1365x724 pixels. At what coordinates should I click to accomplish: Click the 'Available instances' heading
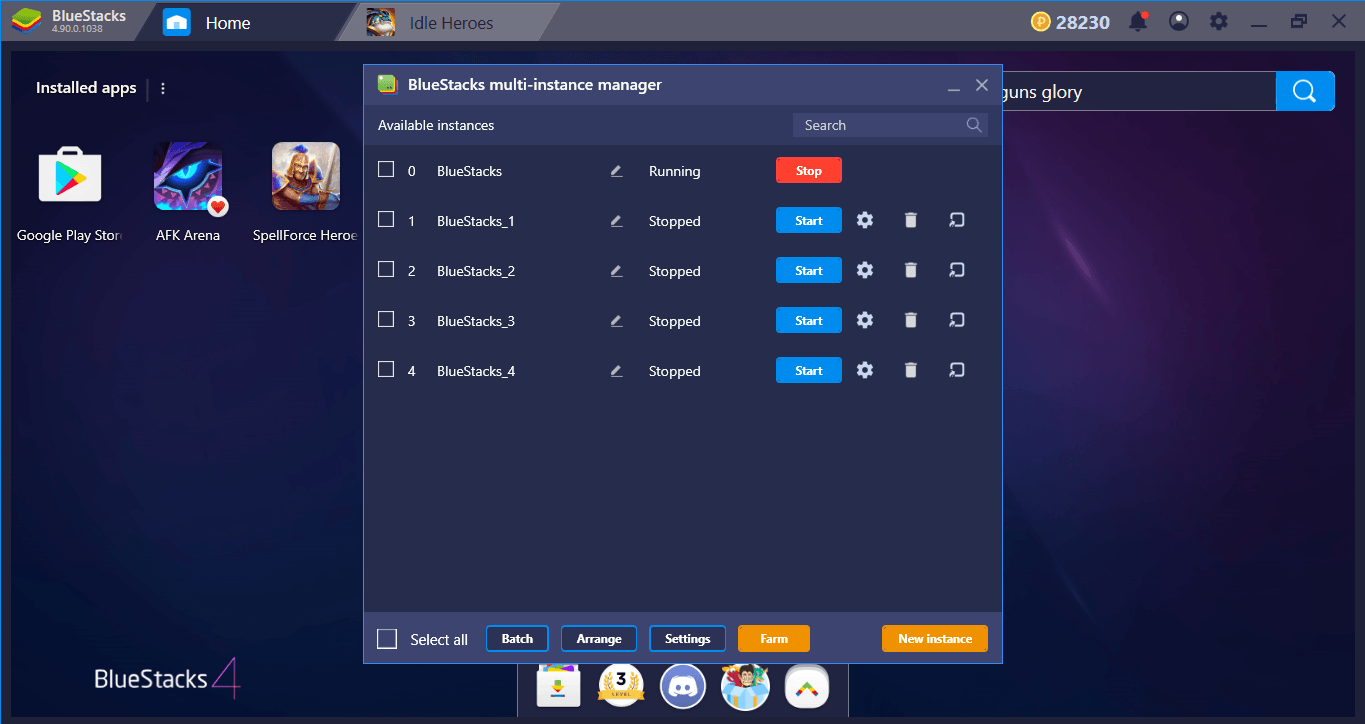[x=436, y=125]
